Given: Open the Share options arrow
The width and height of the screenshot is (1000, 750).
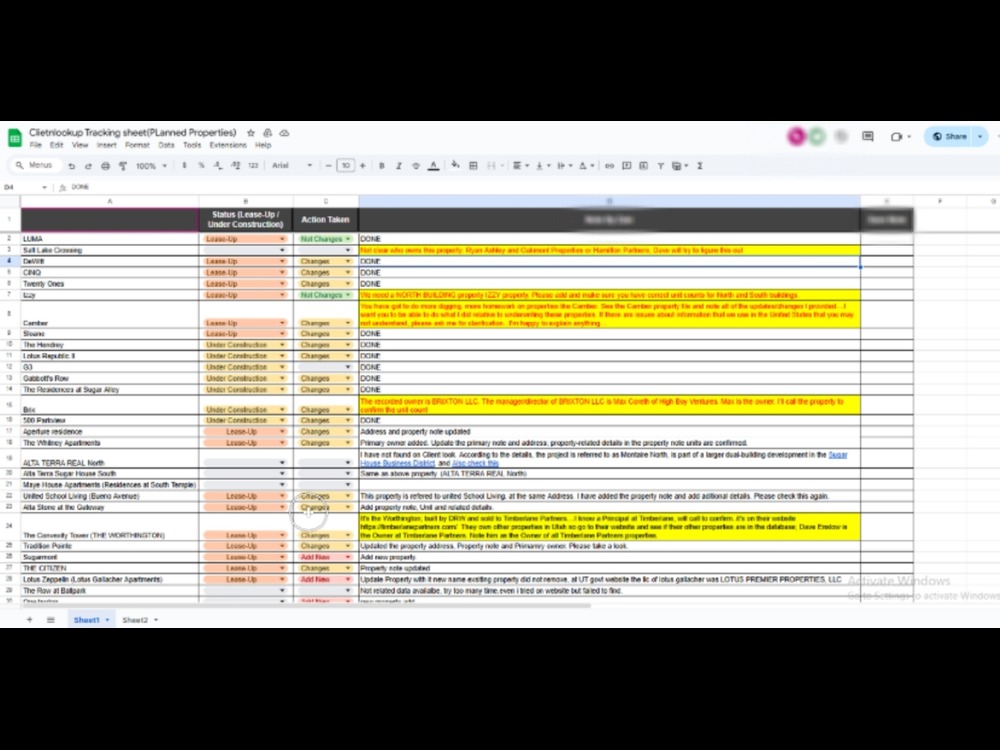Looking at the screenshot, I should coord(980,136).
